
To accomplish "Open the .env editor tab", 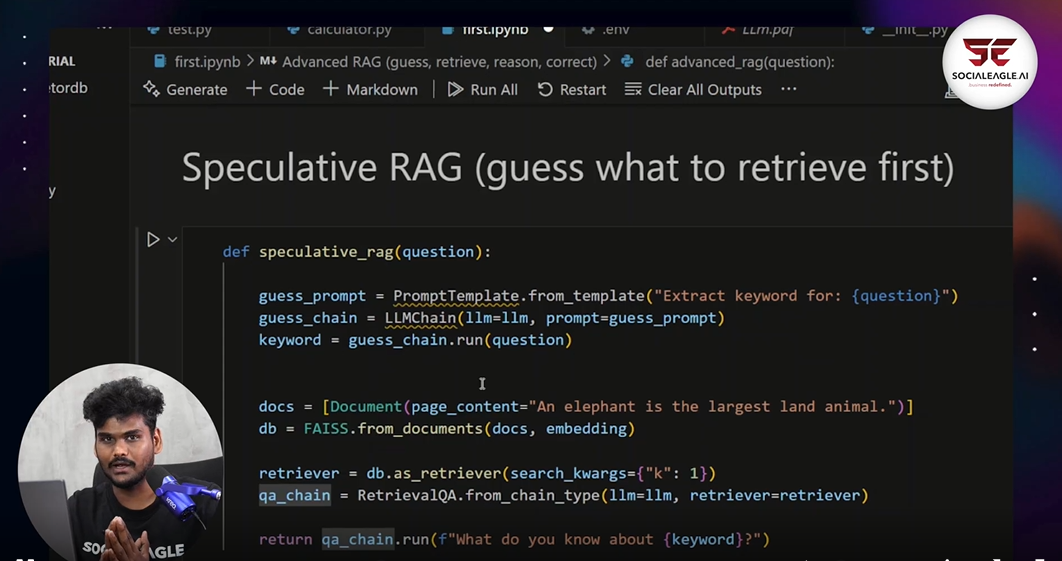I will point(614,30).
